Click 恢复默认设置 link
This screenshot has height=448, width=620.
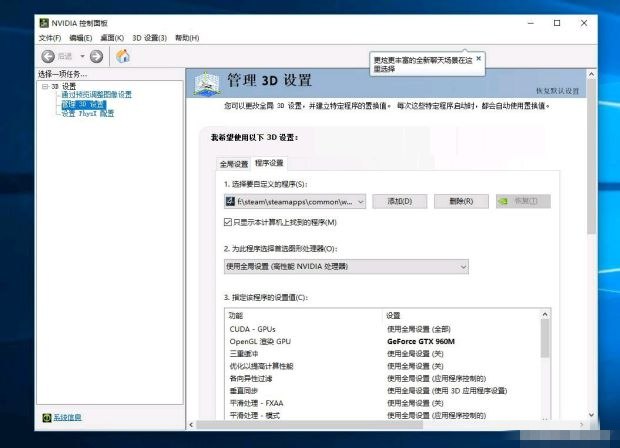click(557, 91)
